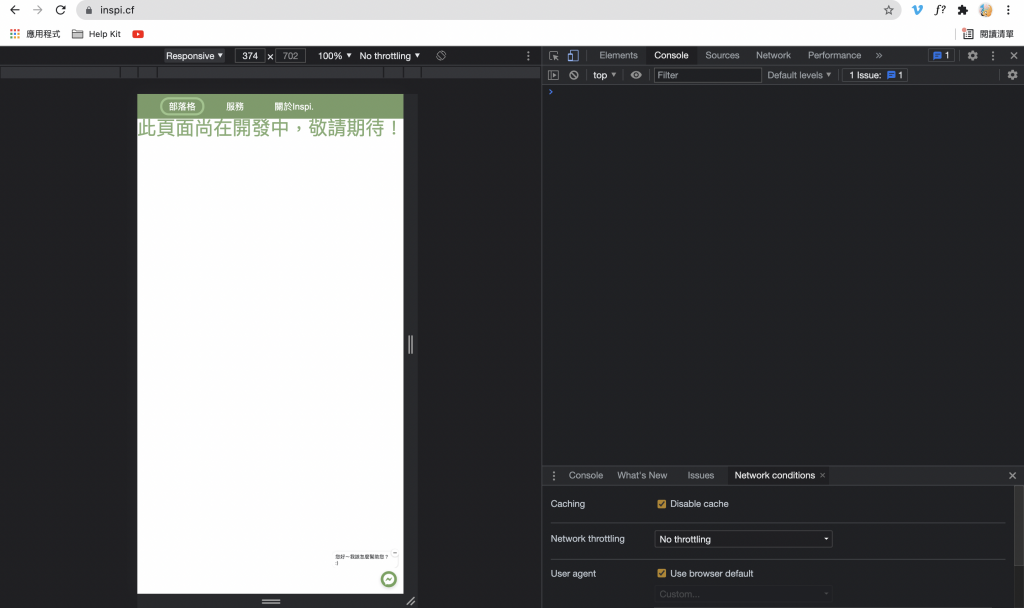
Task: Open the Default levels dropdown
Action: coord(799,75)
